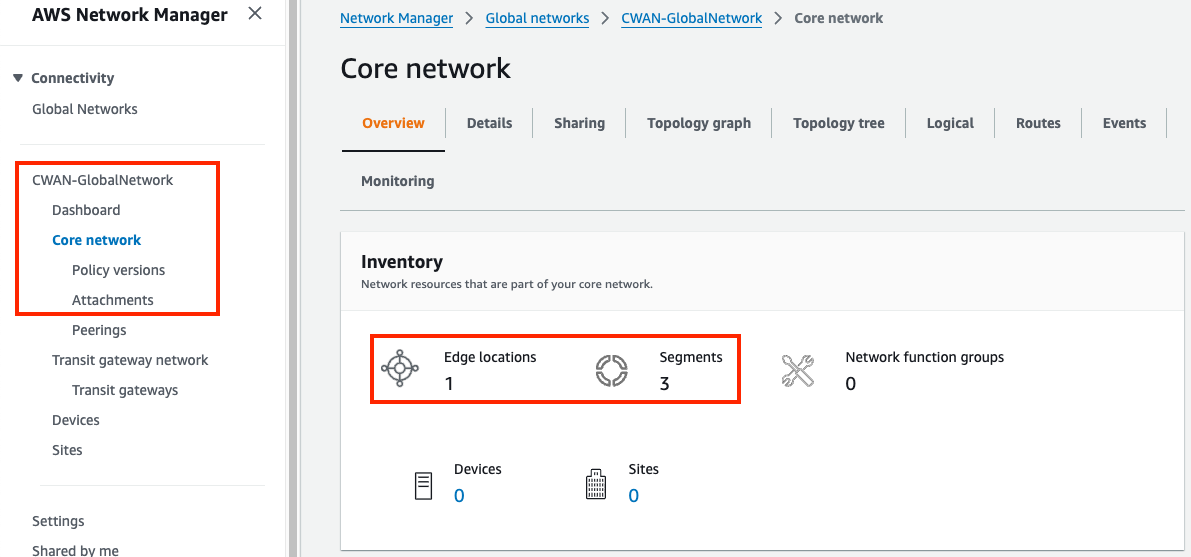Switch to the Events tab
The width and height of the screenshot is (1191, 557).
(1124, 123)
